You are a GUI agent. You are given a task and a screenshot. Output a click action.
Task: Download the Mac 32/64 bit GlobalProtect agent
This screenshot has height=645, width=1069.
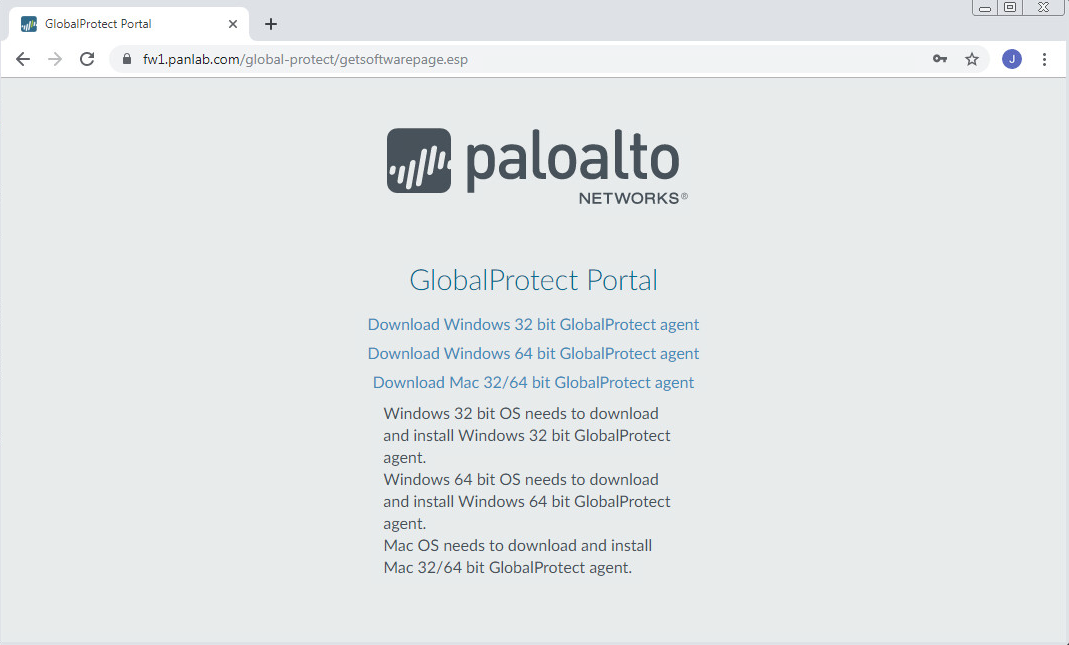coord(533,382)
